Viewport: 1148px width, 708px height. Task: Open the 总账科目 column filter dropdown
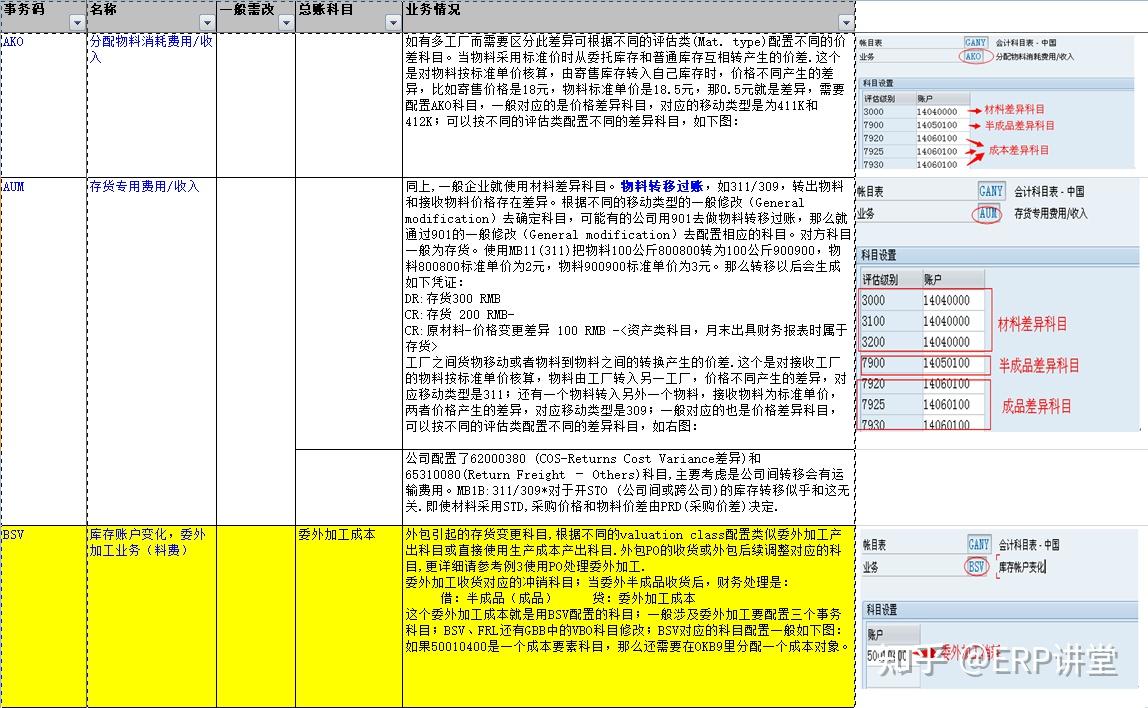point(393,21)
